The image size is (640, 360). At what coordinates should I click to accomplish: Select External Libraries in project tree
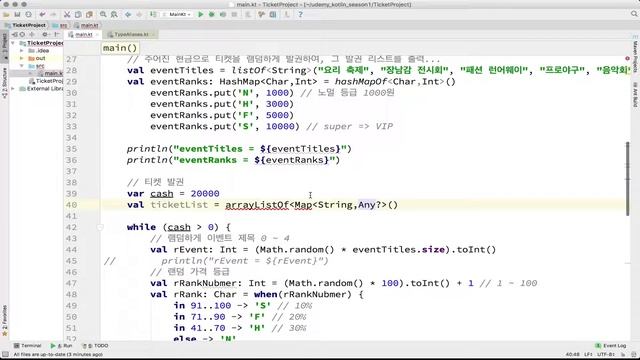click(x=41, y=89)
